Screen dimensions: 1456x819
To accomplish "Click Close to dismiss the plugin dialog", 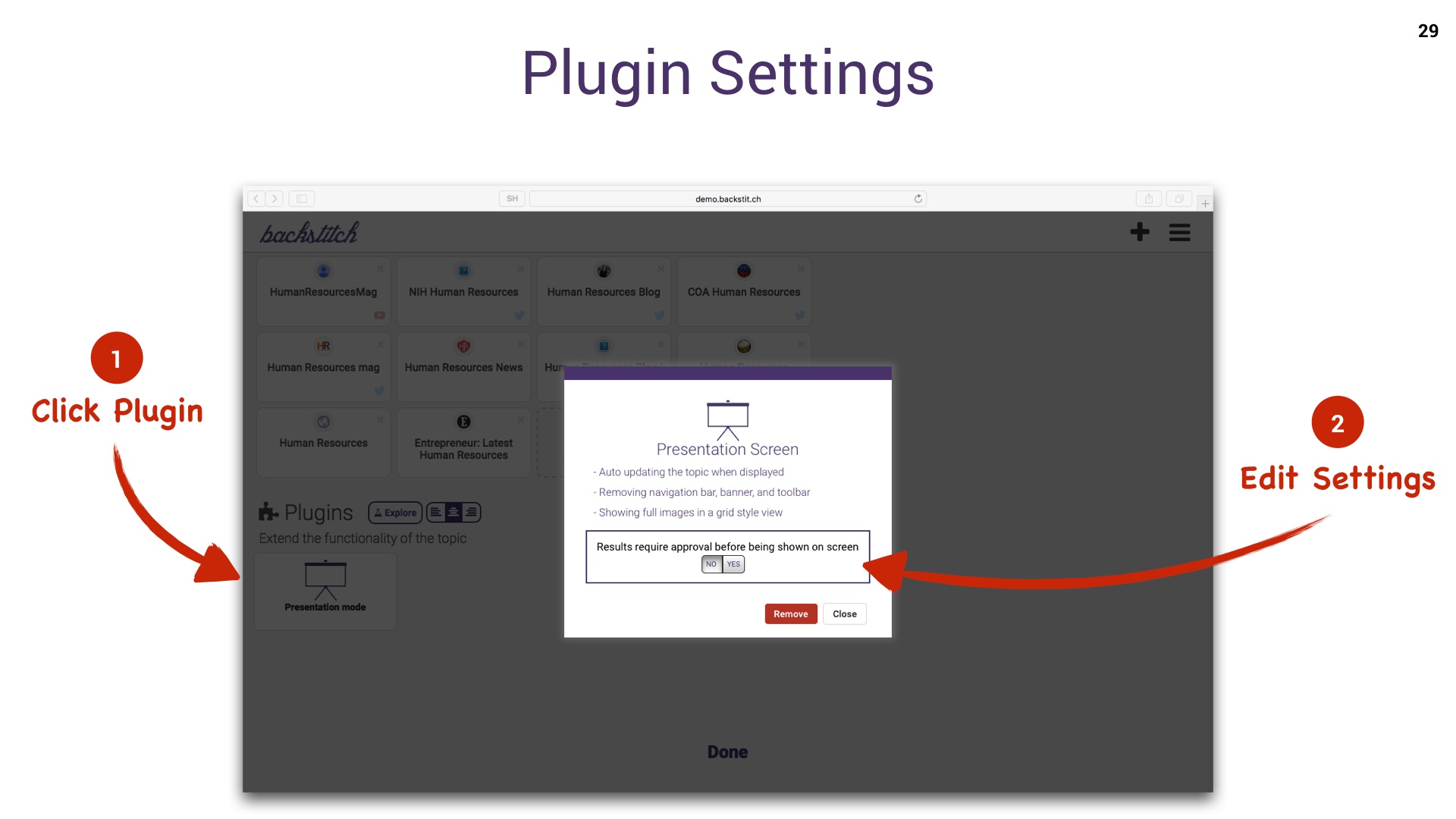I will 845,614.
